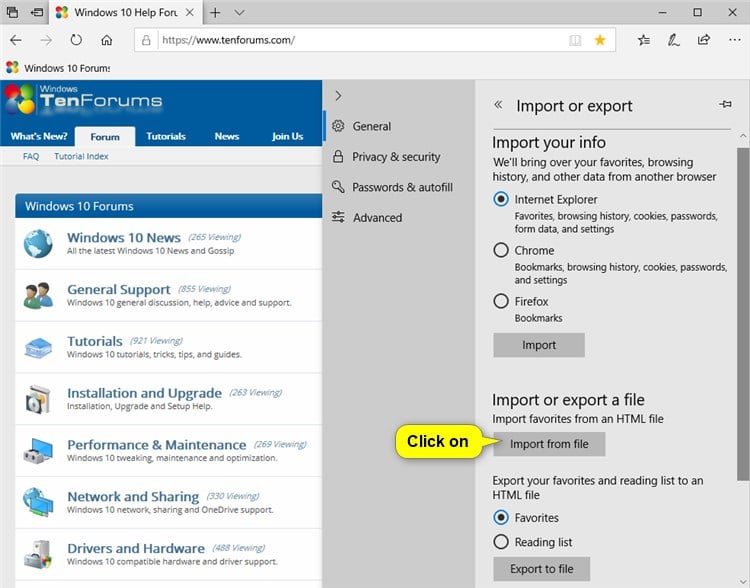Open the Favorites hub icon
Viewport: 750px width, 588px height.
click(x=644, y=40)
